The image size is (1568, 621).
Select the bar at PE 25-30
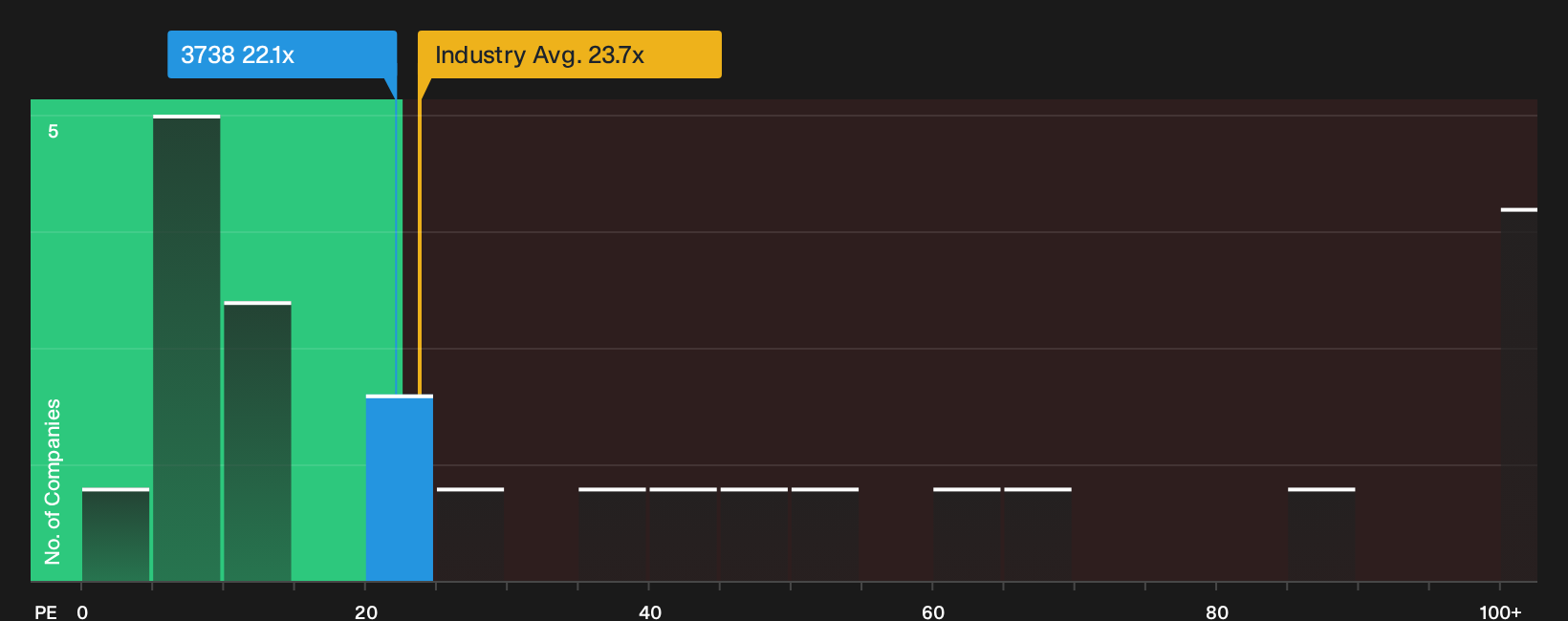[470, 535]
